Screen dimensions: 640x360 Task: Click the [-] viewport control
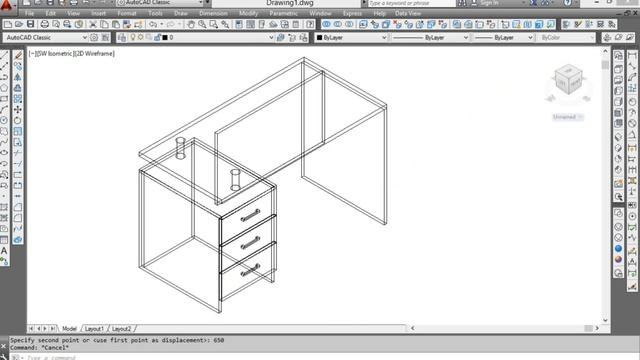tap(32, 53)
